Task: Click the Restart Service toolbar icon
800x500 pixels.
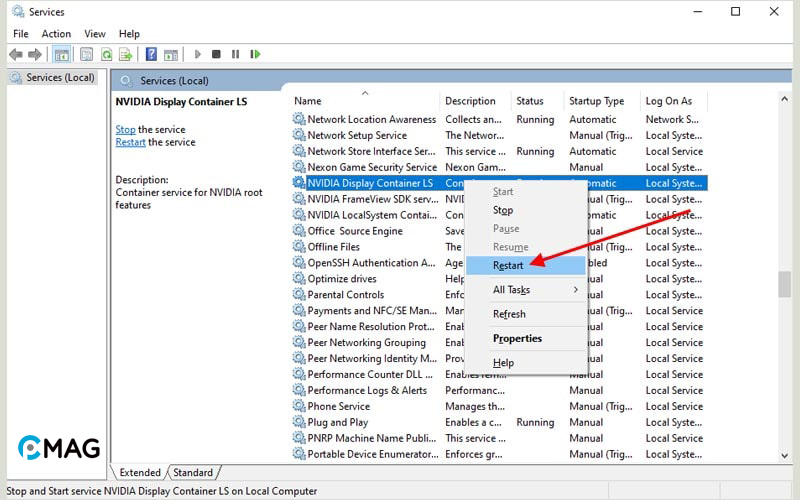Action: coord(255,54)
